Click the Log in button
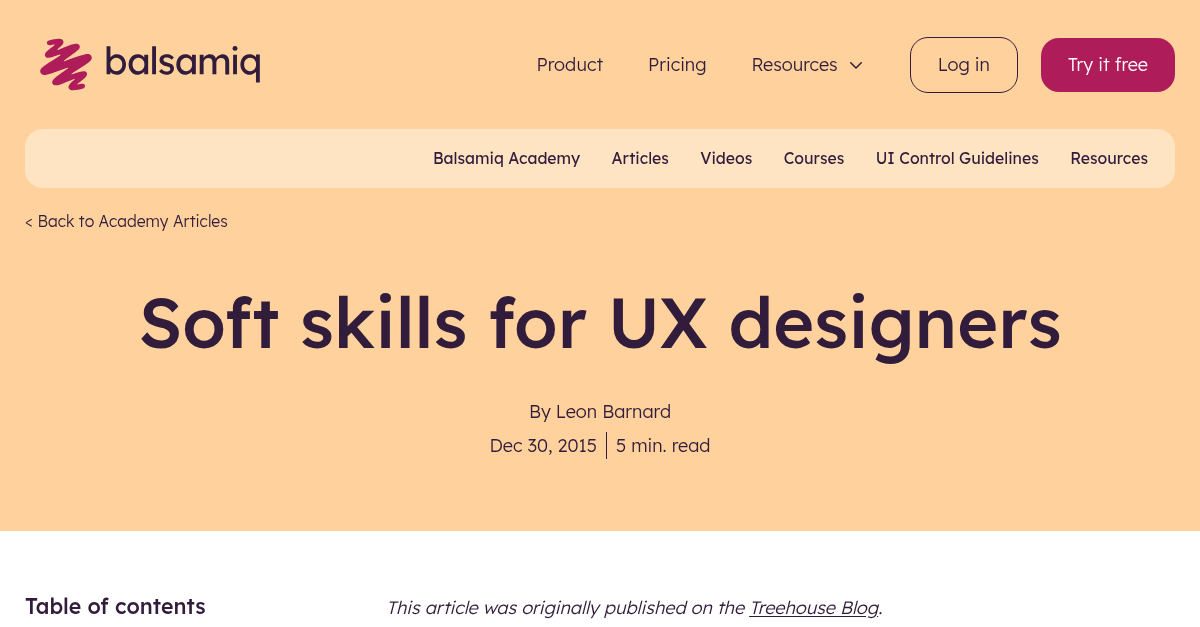This screenshot has width=1200, height=627. click(x=963, y=64)
